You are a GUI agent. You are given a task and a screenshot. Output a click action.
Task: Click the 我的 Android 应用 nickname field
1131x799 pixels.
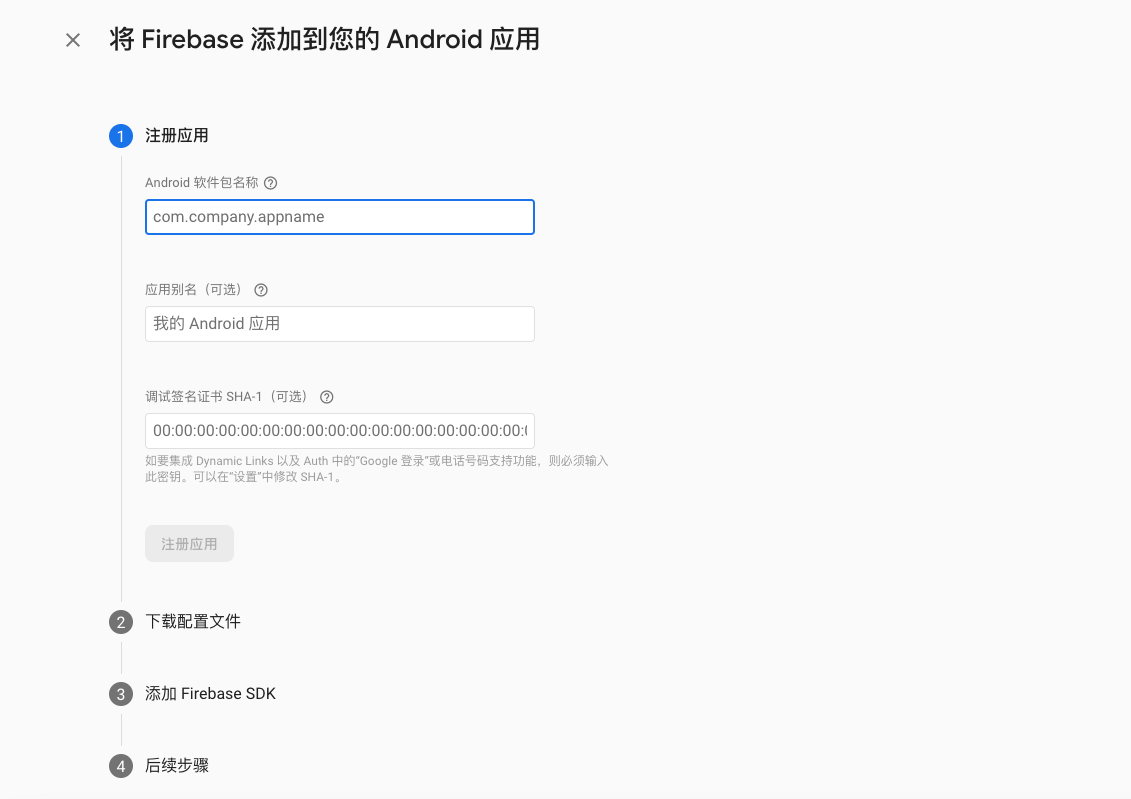[340, 324]
